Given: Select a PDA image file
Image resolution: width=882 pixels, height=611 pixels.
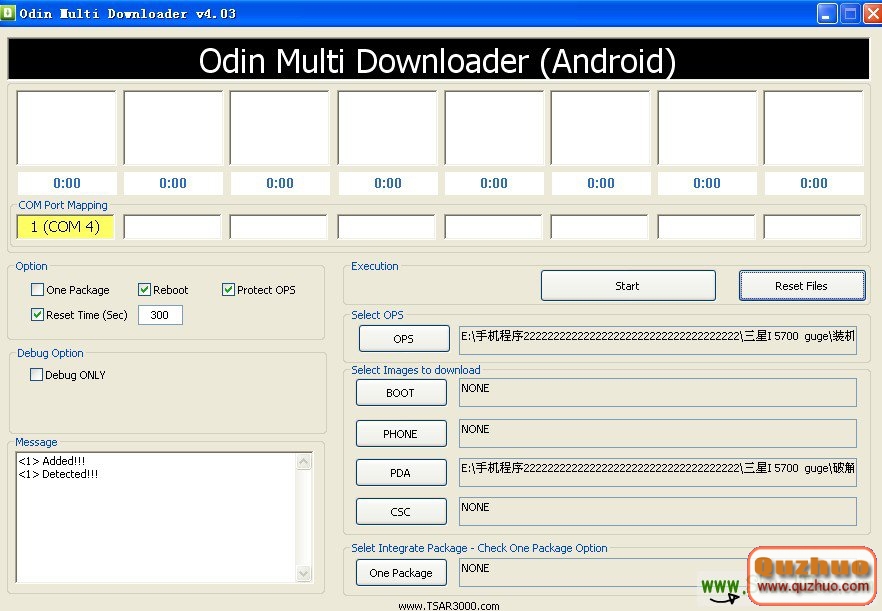Looking at the screenshot, I should [x=401, y=473].
